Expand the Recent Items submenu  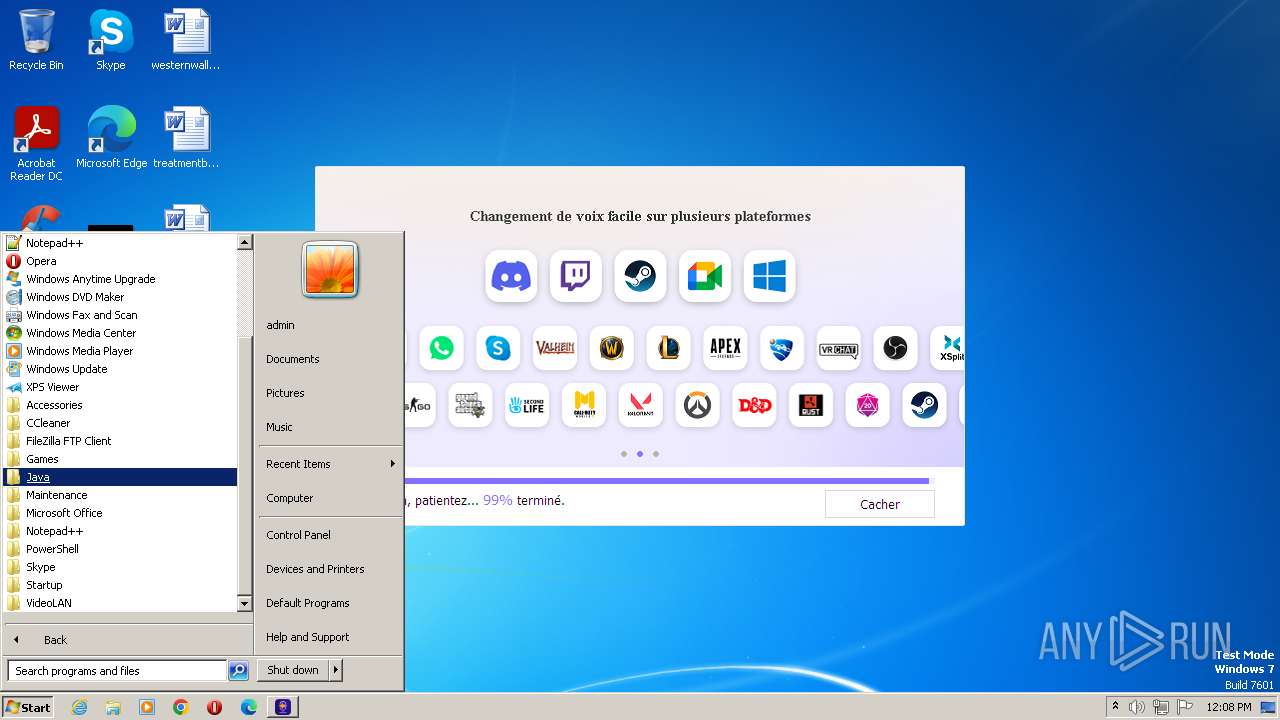[x=330, y=464]
